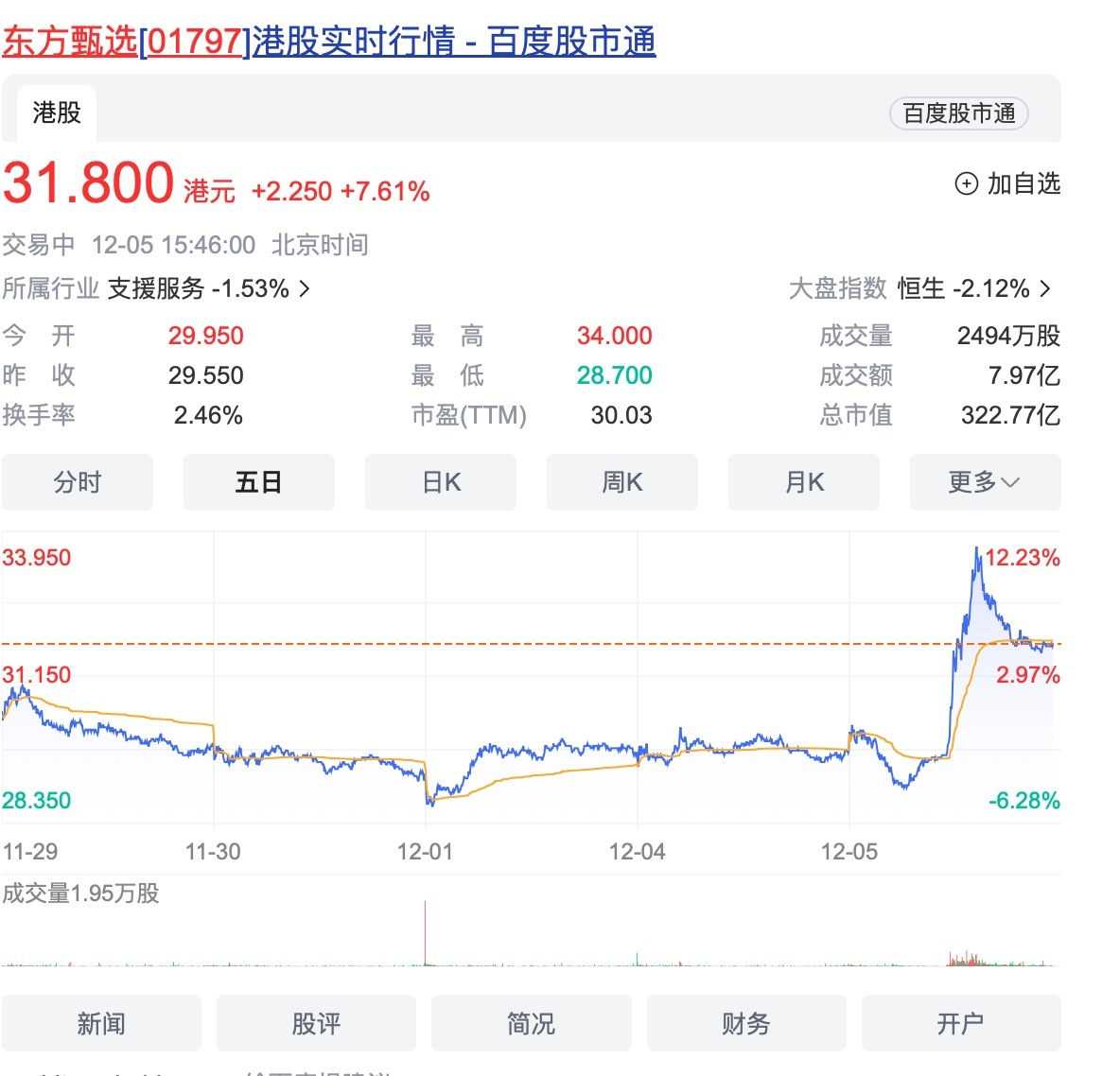This screenshot has height=1076, width=1120.
Task: Switch chart to 周K view
Action: coord(621,482)
